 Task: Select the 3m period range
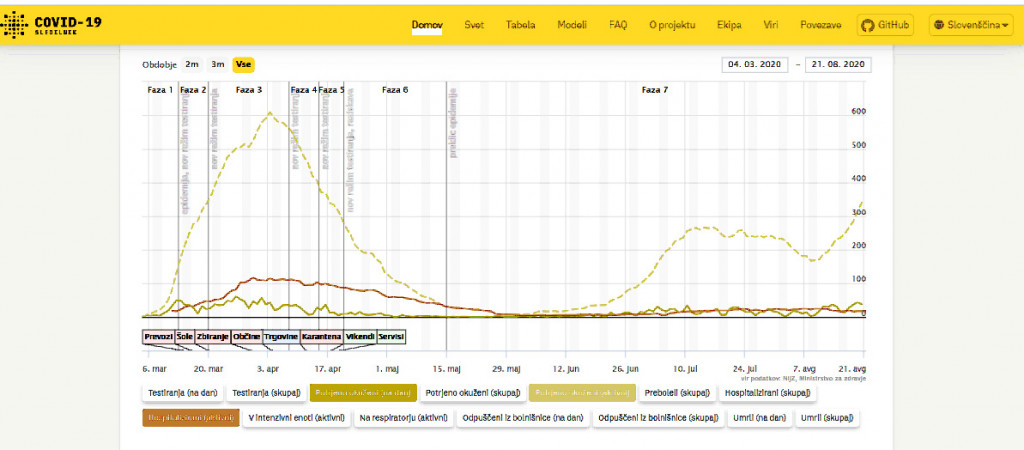pos(217,65)
